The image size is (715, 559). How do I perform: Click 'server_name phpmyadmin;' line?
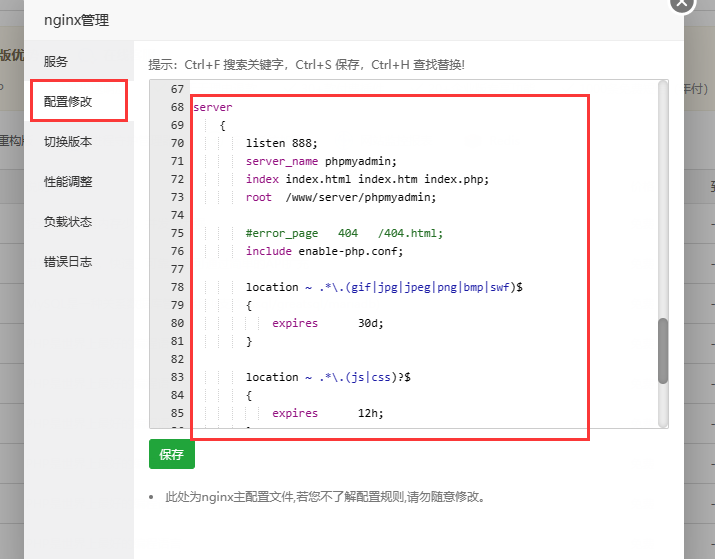point(321,161)
